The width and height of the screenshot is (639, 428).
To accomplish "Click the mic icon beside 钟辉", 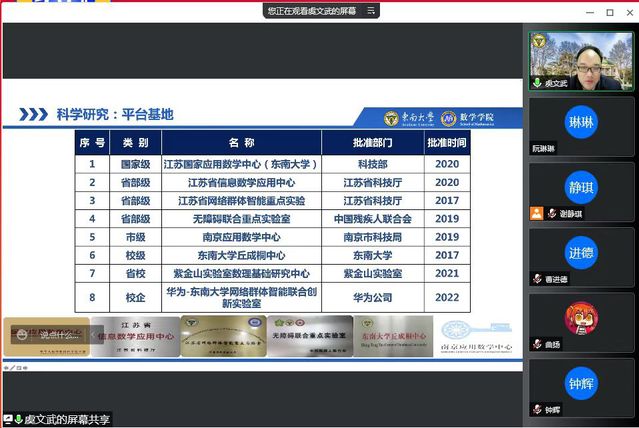I will pyautogui.click(x=537, y=409).
